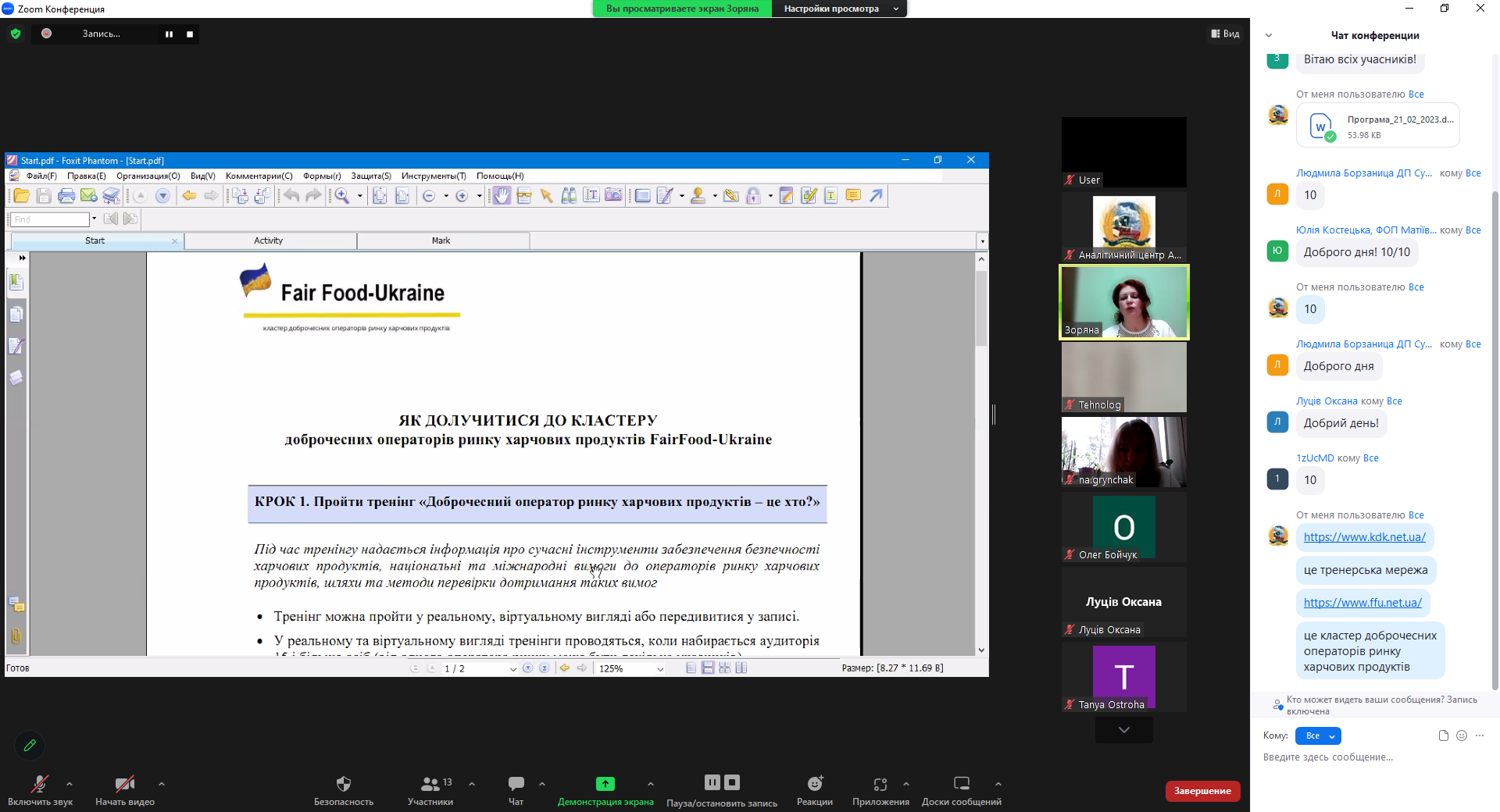This screenshot has width=1500, height=812.
Task: Expand the screen share options arrow
Action: [x=651, y=784]
